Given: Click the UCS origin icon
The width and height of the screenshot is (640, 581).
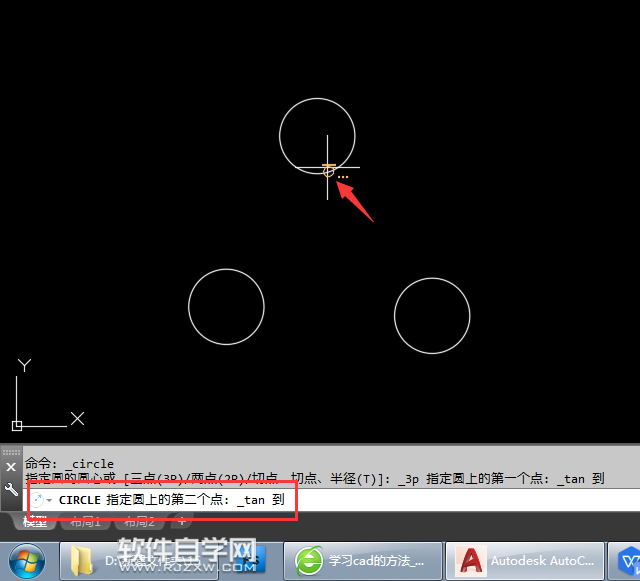Looking at the screenshot, I should (x=17, y=426).
